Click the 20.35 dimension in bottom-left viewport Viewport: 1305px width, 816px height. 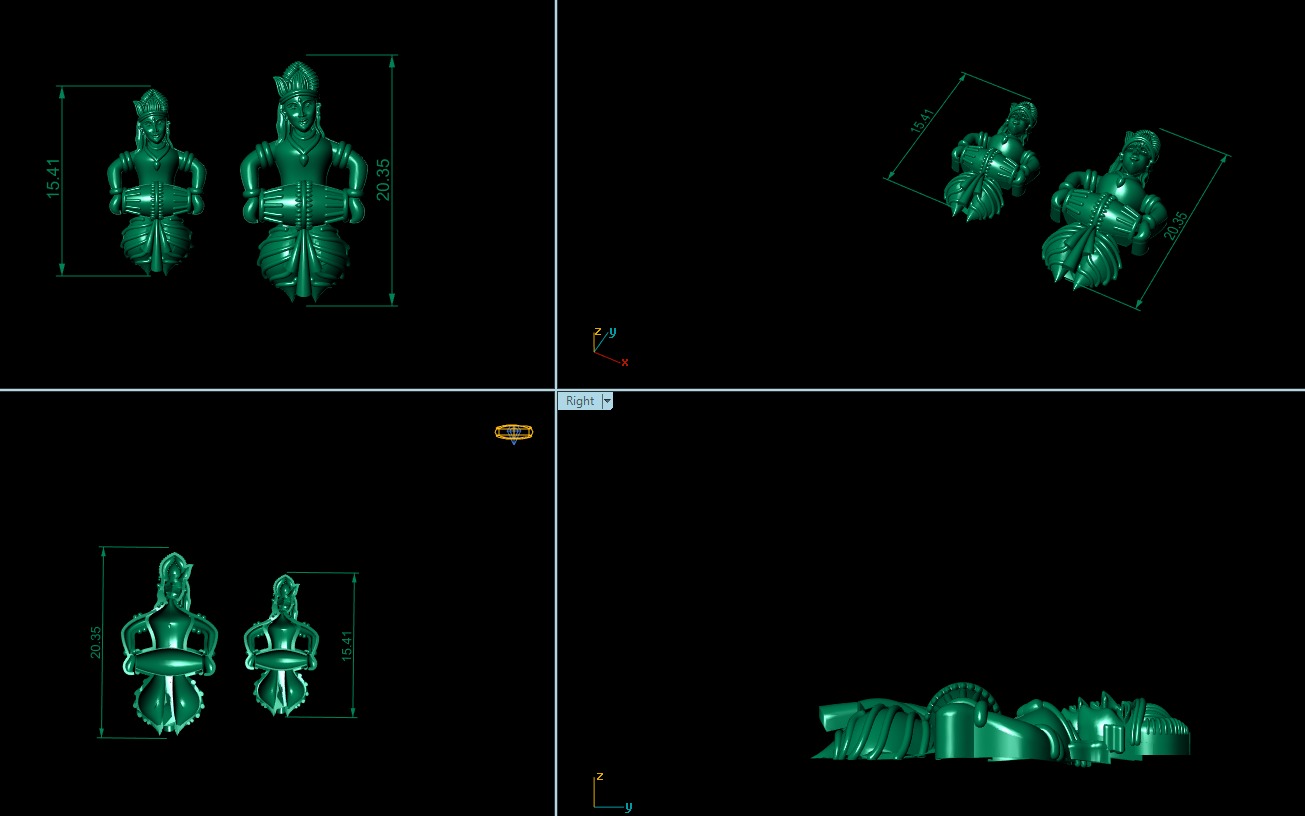pos(96,642)
